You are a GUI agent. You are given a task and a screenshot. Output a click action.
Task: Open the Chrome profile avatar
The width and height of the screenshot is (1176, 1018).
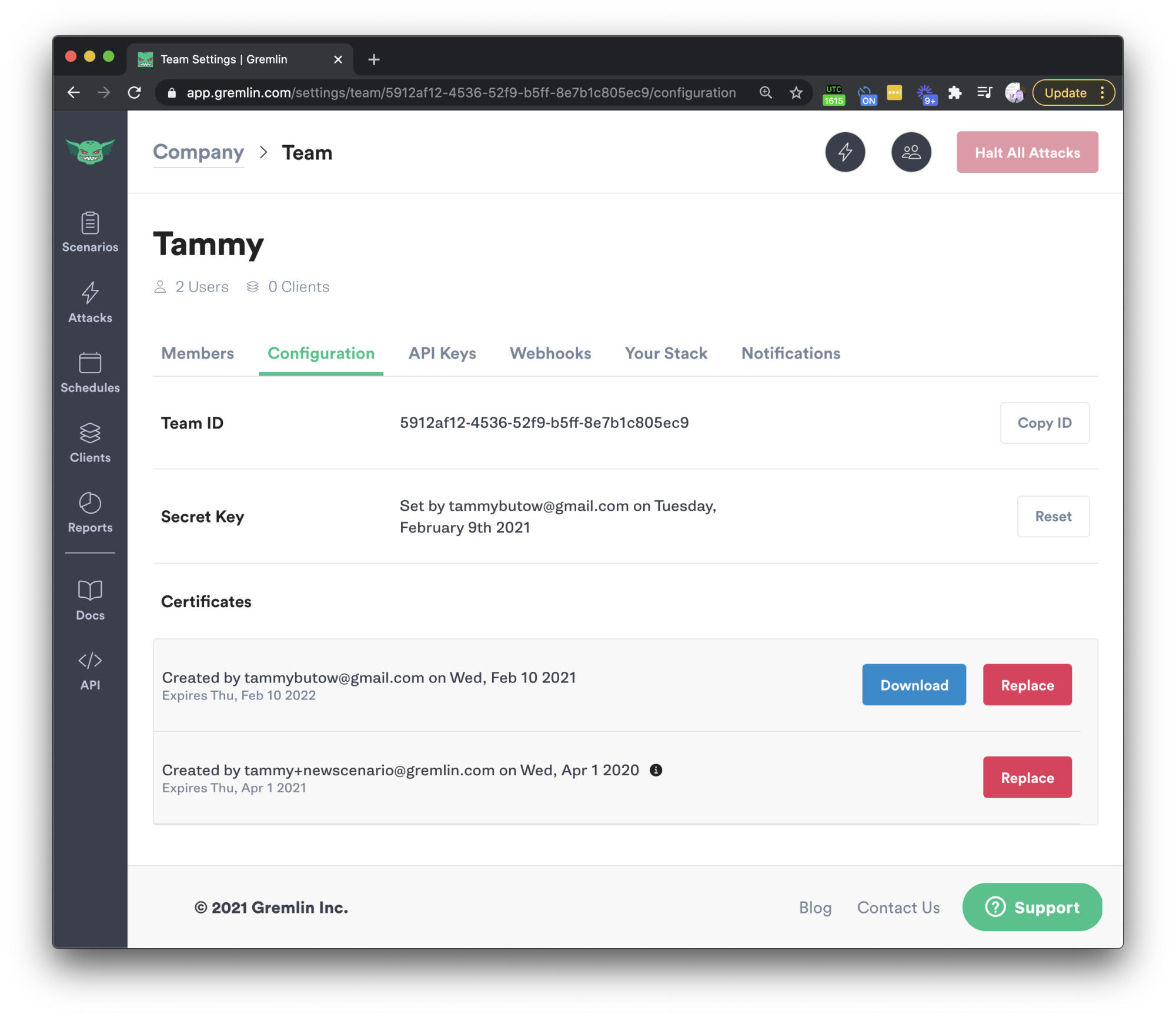pos(1015,93)
